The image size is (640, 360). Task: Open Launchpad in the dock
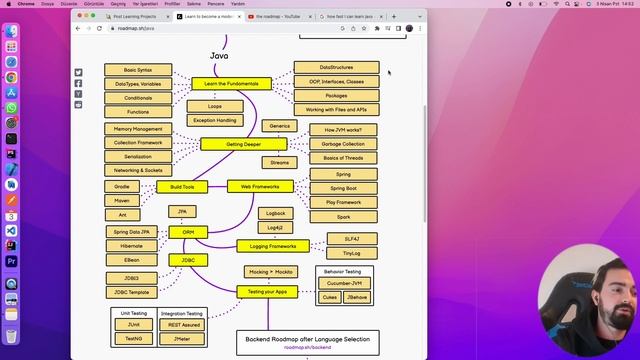pos(11,47)
